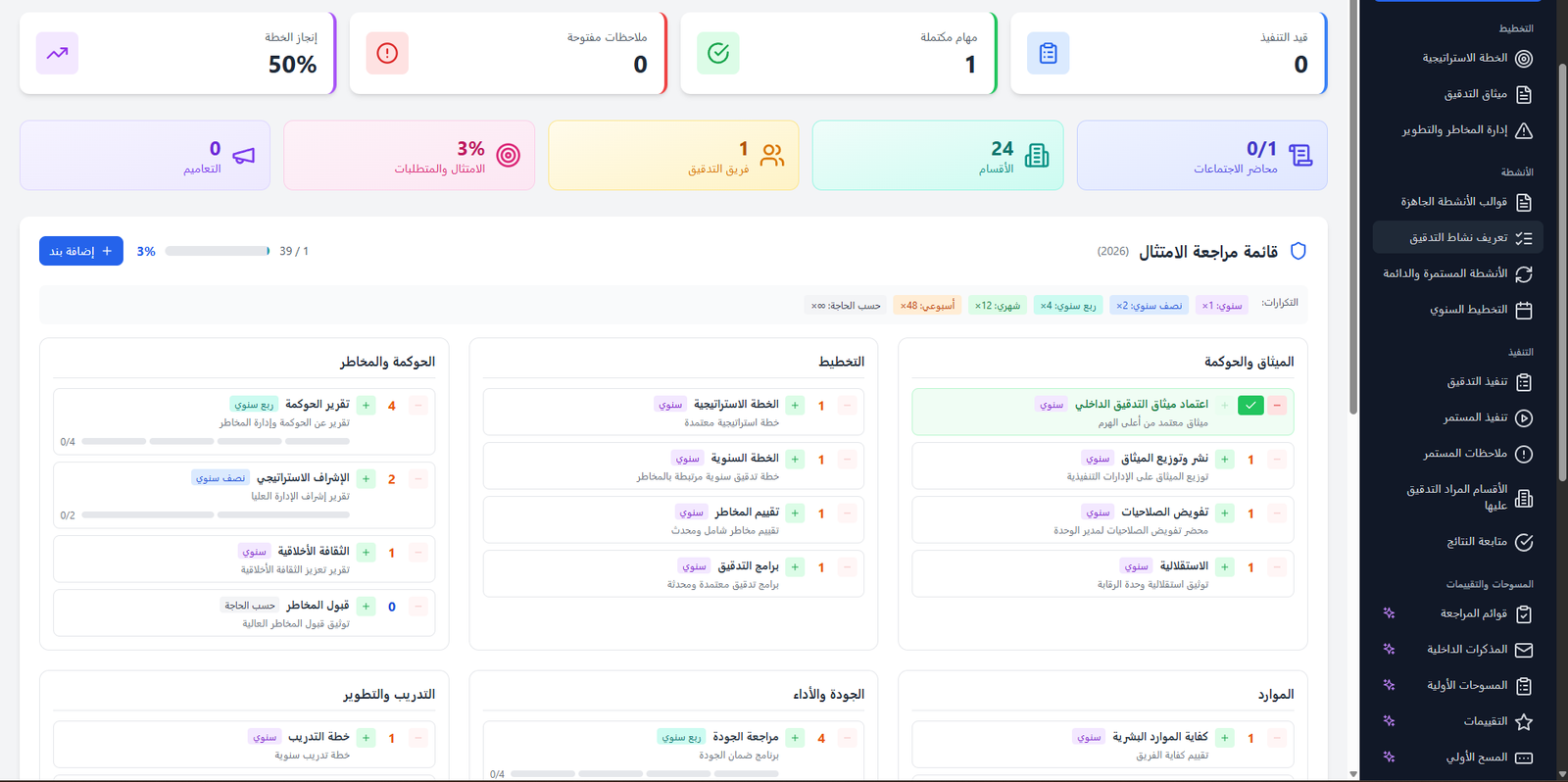Click the نصف سنوي ×2 frequency tag
The width and height of the screenshot is (1568, 782).
click(1151, 306)
